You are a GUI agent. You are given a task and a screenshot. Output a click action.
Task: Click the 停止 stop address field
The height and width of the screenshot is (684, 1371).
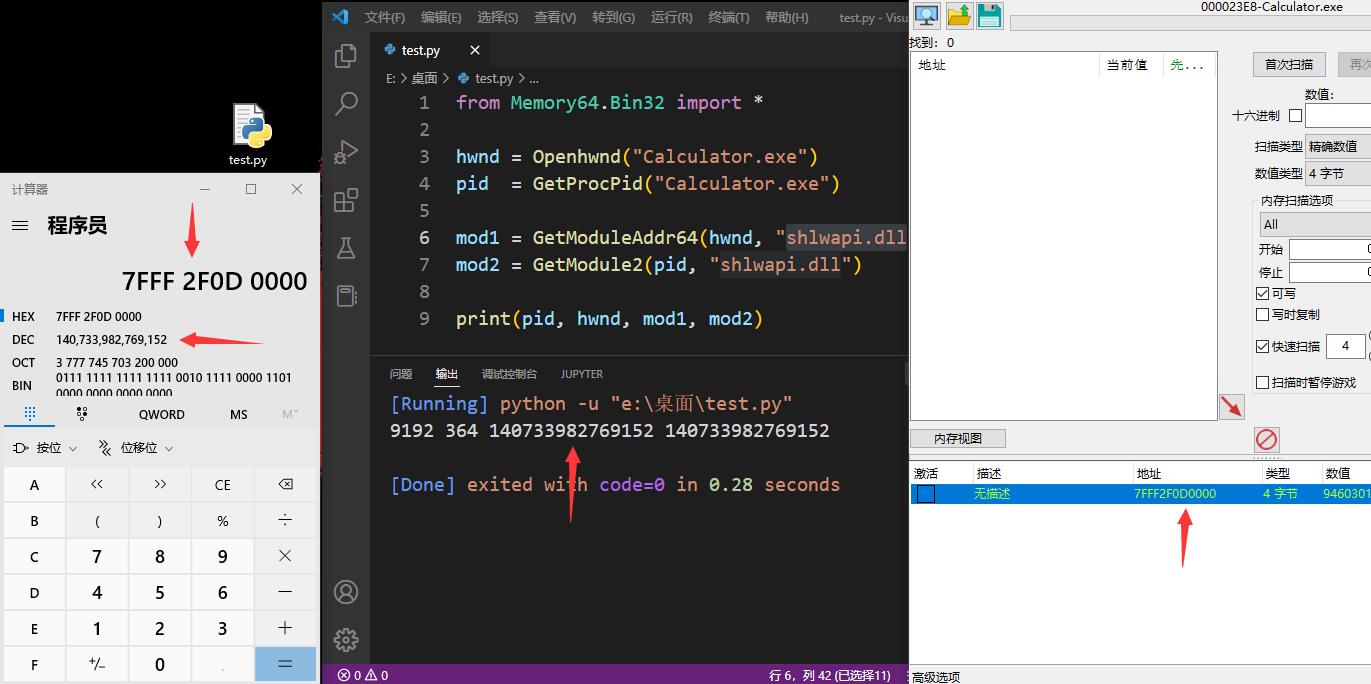(1330, 272)
